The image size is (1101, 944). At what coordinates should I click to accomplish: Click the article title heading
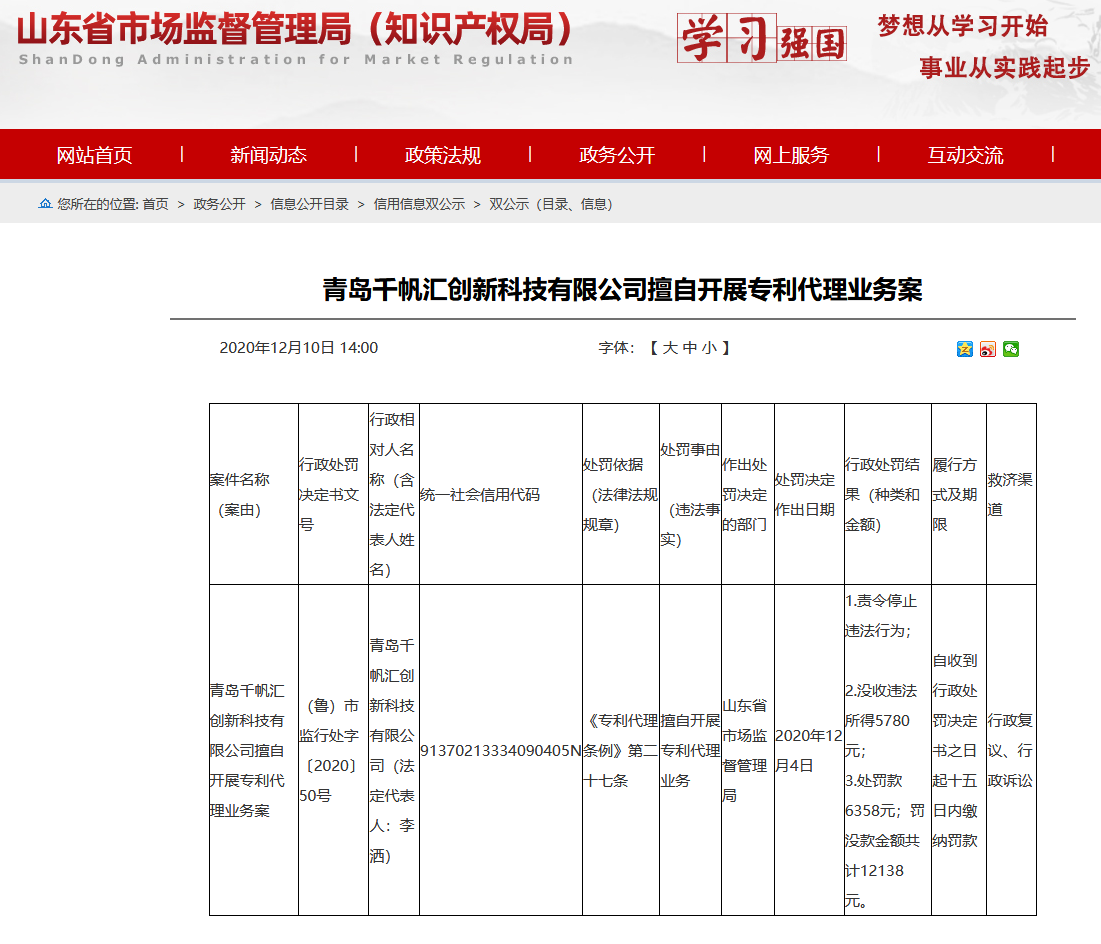pos(622,289)
